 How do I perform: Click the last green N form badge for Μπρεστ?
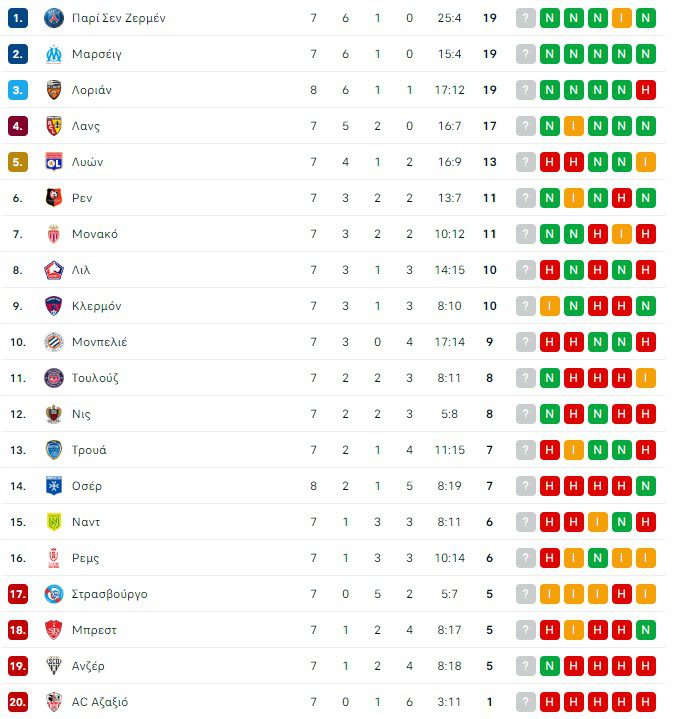click(646, 630)
